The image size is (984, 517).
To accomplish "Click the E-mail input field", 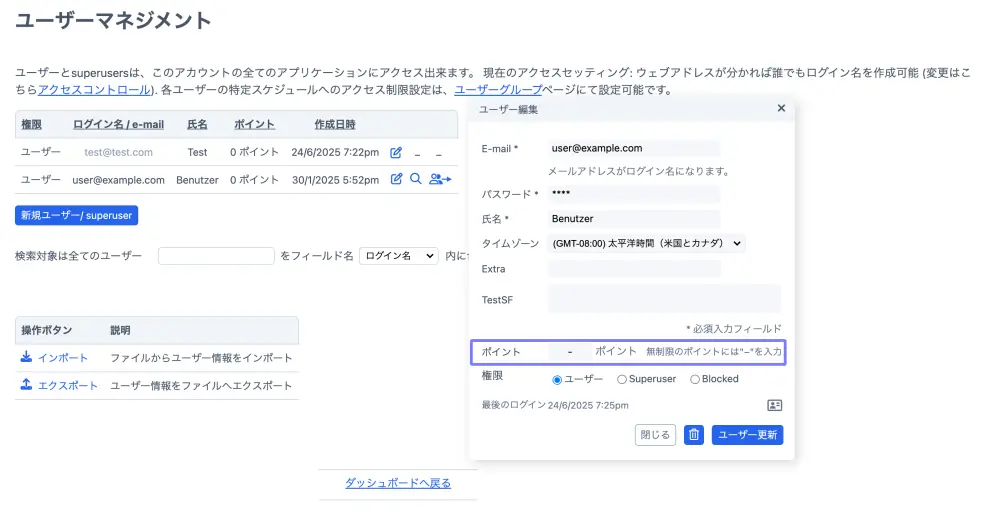I will [634, 149].
